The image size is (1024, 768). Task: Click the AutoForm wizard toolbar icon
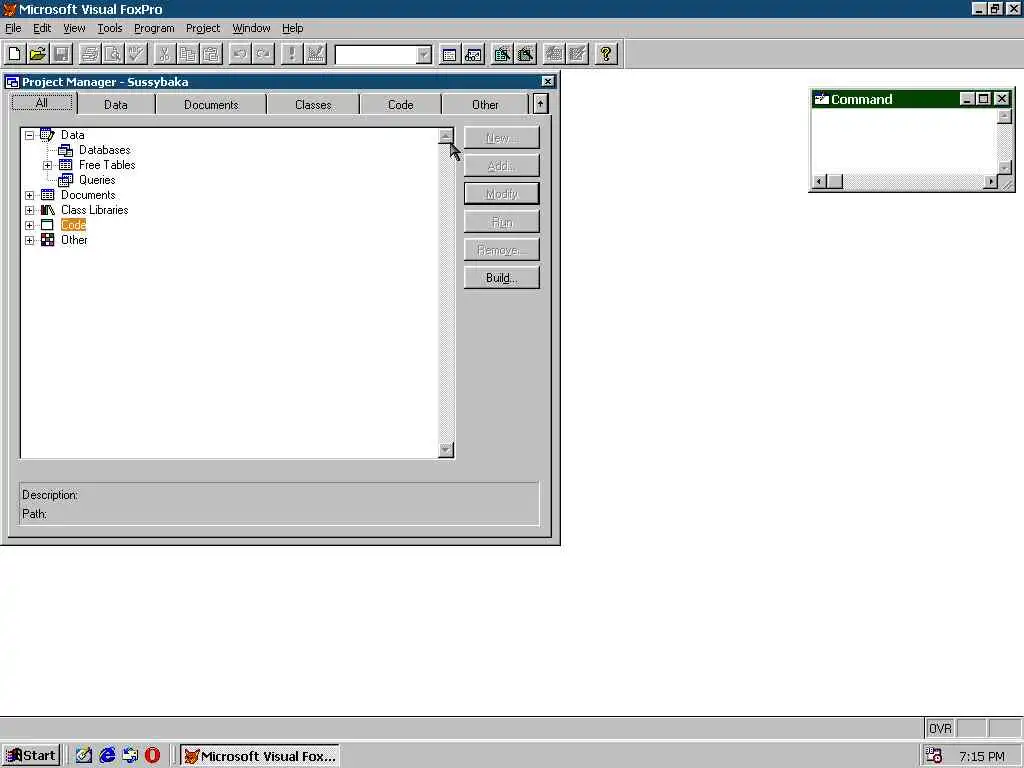(x=554, y=54)
